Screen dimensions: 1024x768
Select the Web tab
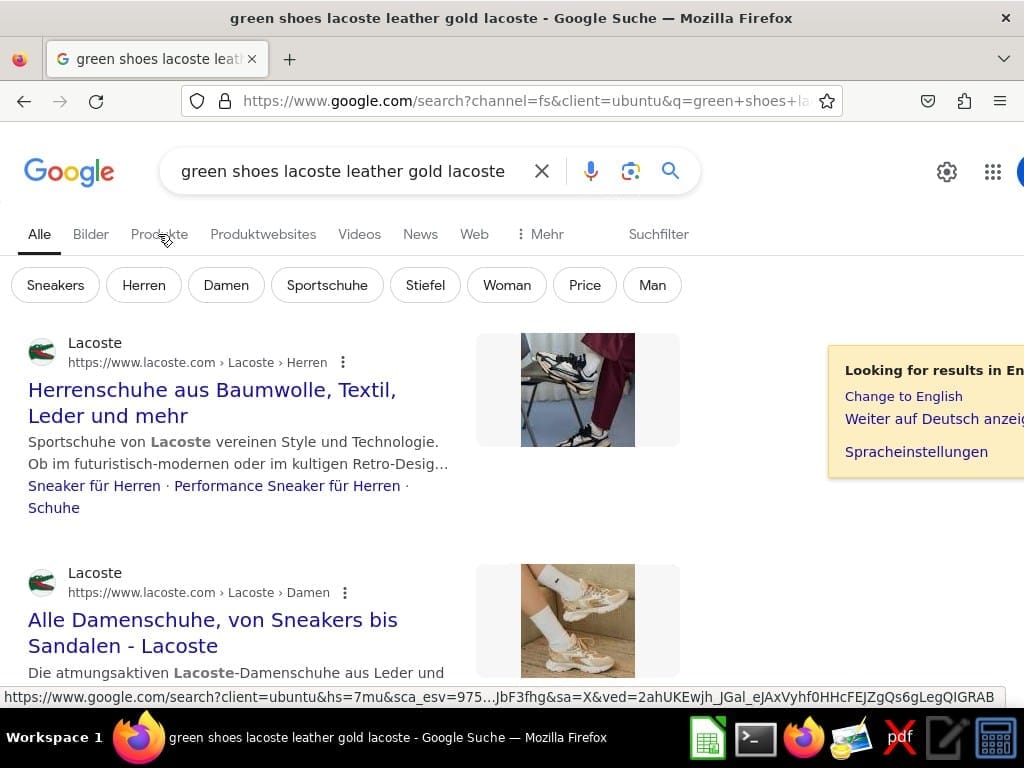coord(474,234)
